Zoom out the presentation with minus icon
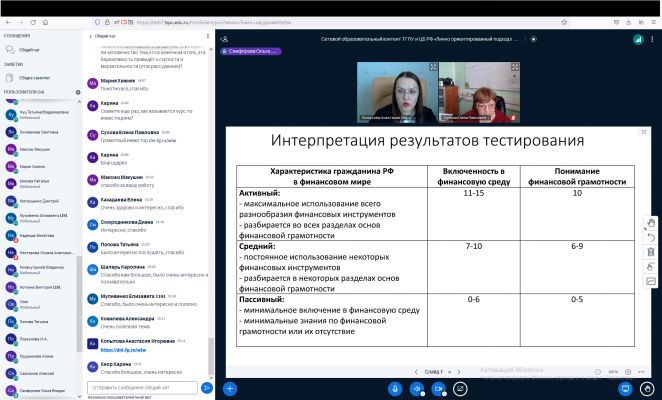Viewport: 662px width, 400px height. [598, 372]
